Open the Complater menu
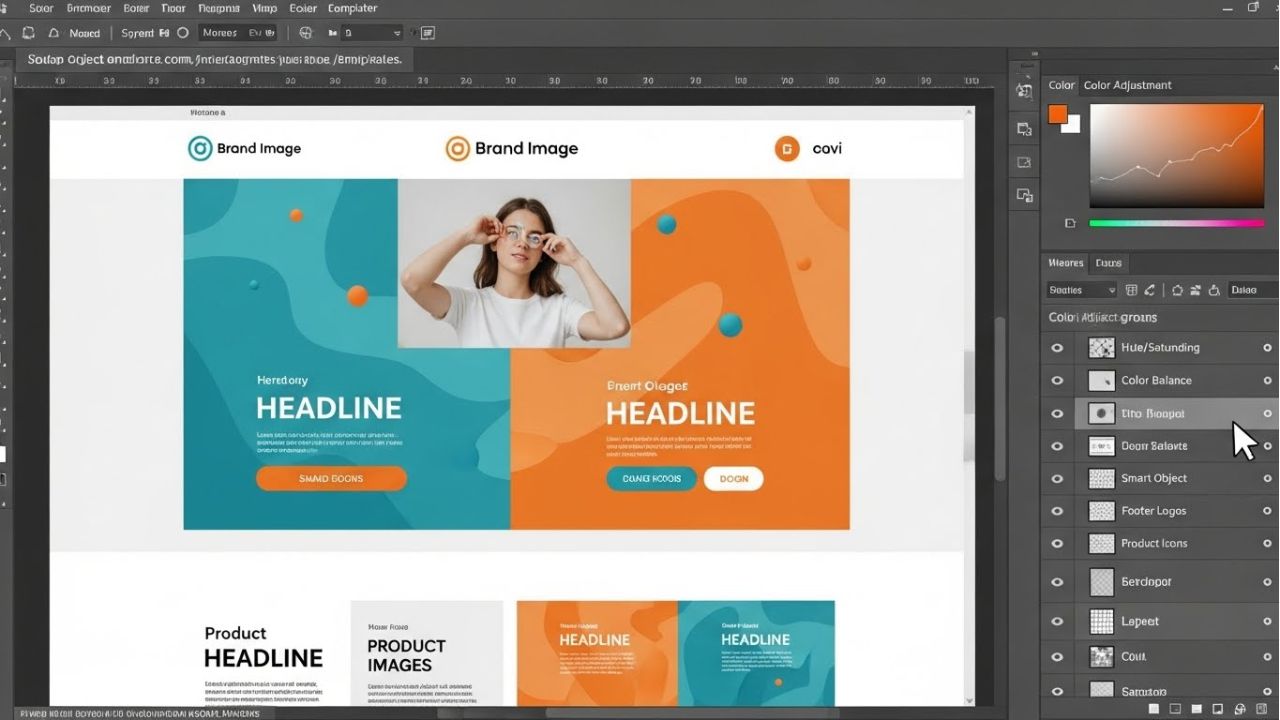Viewport: 1280px width, 720px height. [x=353, y=8]
